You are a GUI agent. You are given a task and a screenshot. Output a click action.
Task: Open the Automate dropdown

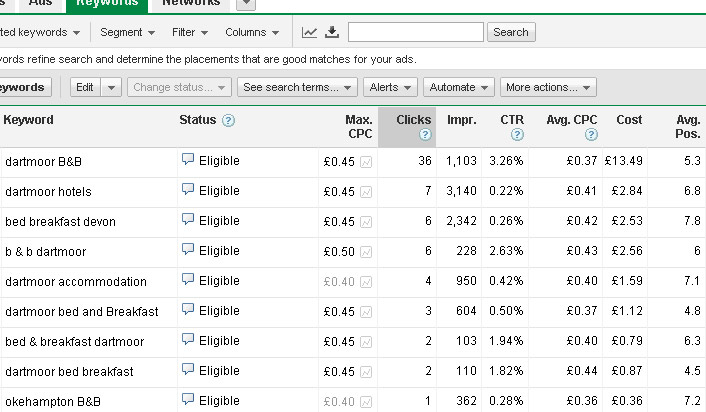pos(459,87)
